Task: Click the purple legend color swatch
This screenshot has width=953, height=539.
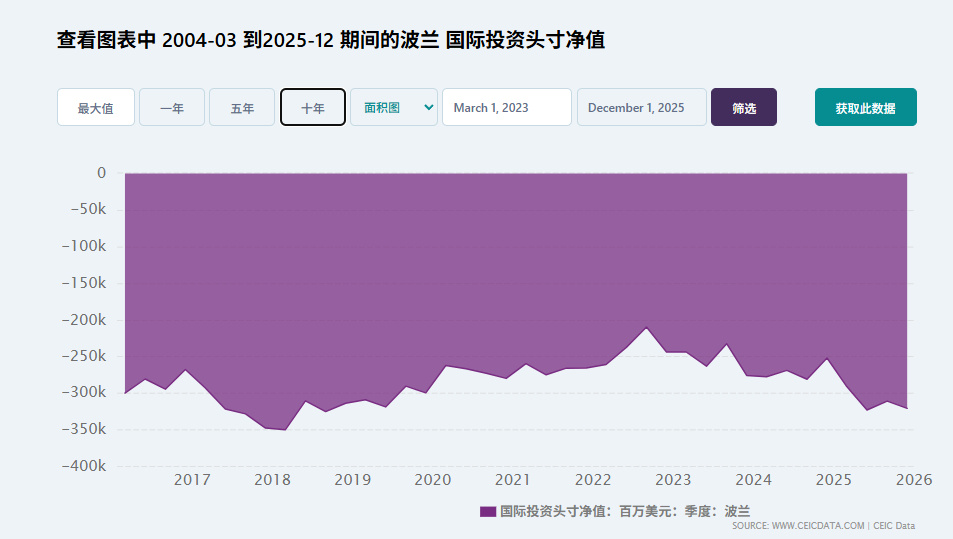Action: tap(488, 511)
